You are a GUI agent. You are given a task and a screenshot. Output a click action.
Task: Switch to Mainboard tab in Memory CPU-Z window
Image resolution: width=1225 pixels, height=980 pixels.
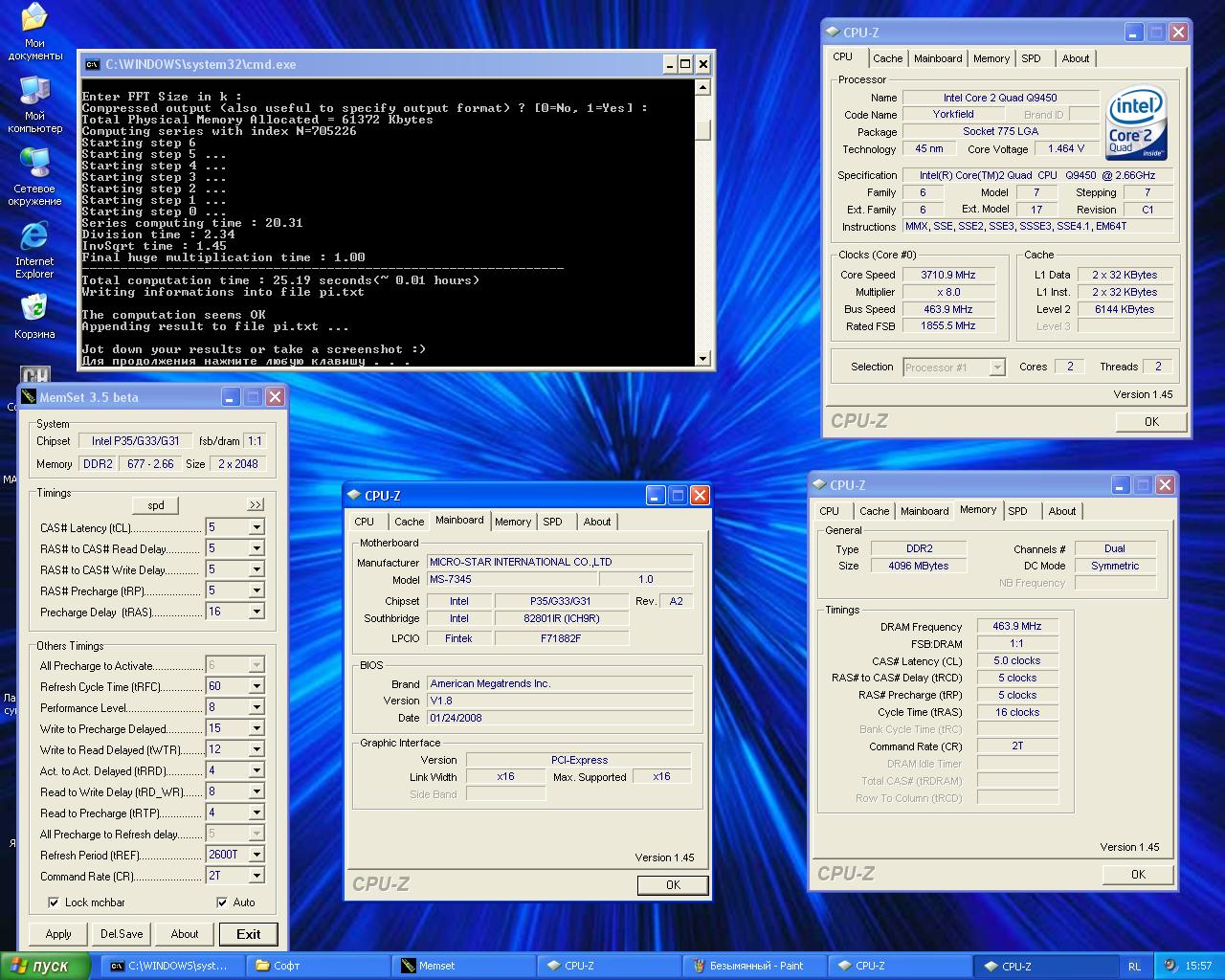924,511
